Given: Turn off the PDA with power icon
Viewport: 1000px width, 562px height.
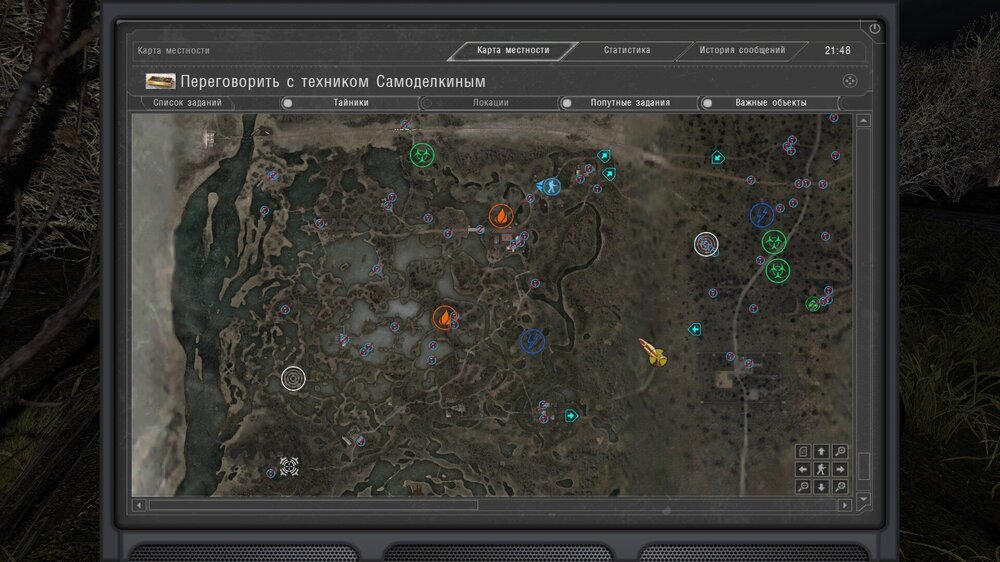Looking at the screenshot, I should (874, 28).
